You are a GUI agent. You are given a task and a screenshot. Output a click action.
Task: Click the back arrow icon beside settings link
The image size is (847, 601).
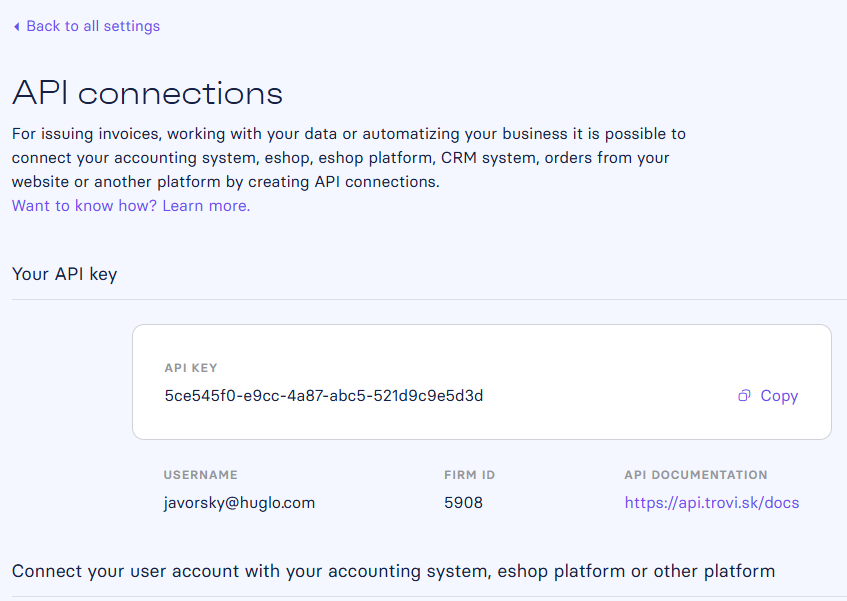pyautogui.click(x=17, y=26)
